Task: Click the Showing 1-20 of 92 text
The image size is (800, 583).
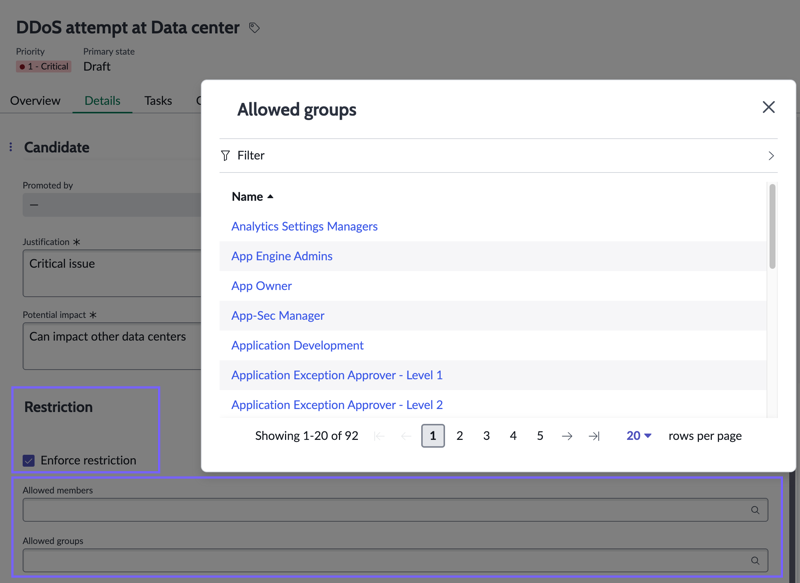Action: (x=307, y=436)
